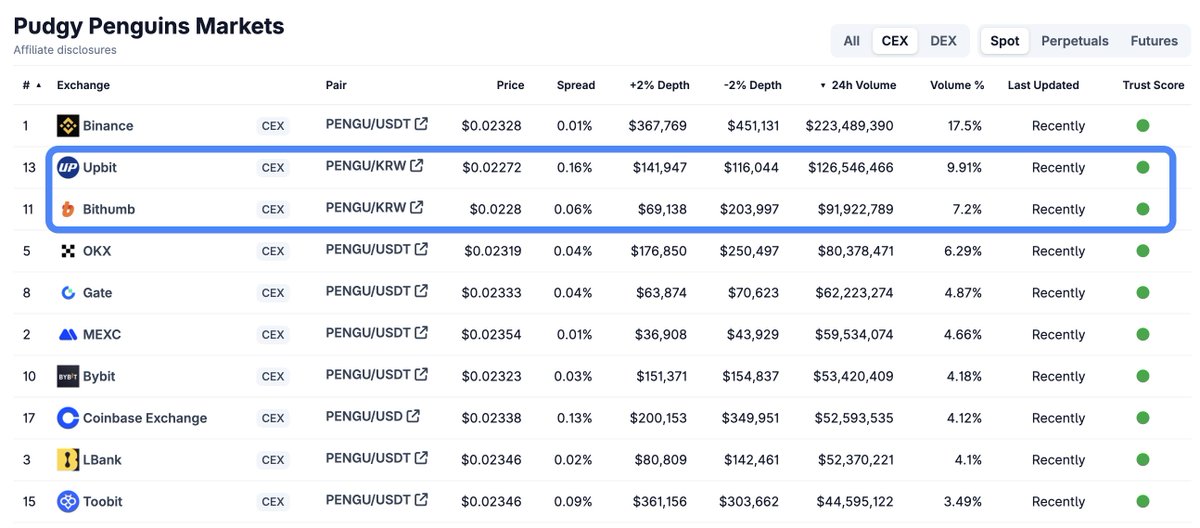This screenshot has height=528, width=1200.
Task: Click the 0.16% spread value for Upbit
Action: (574, 167)
